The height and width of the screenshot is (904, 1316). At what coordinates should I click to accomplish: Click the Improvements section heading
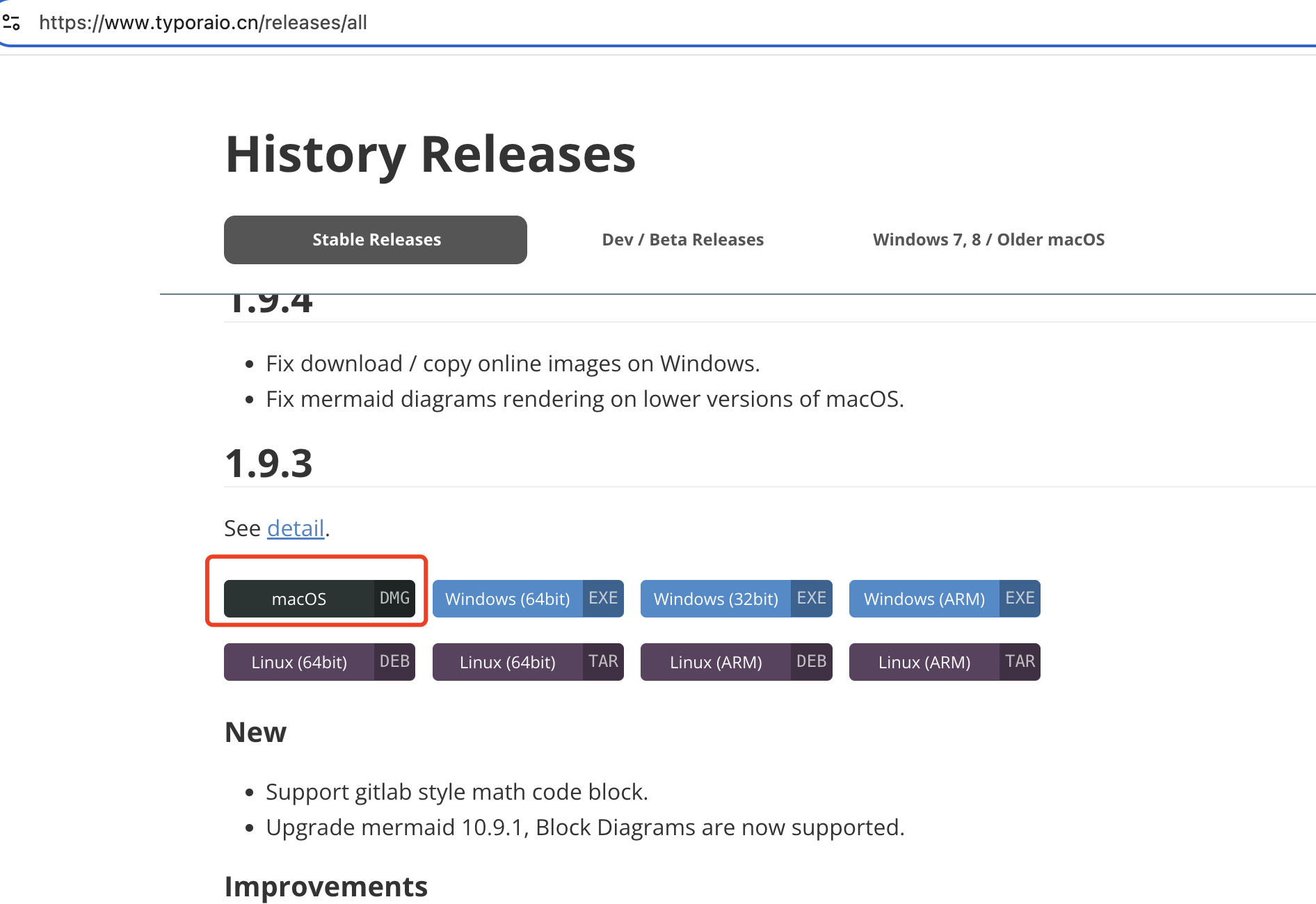[326, 887]
